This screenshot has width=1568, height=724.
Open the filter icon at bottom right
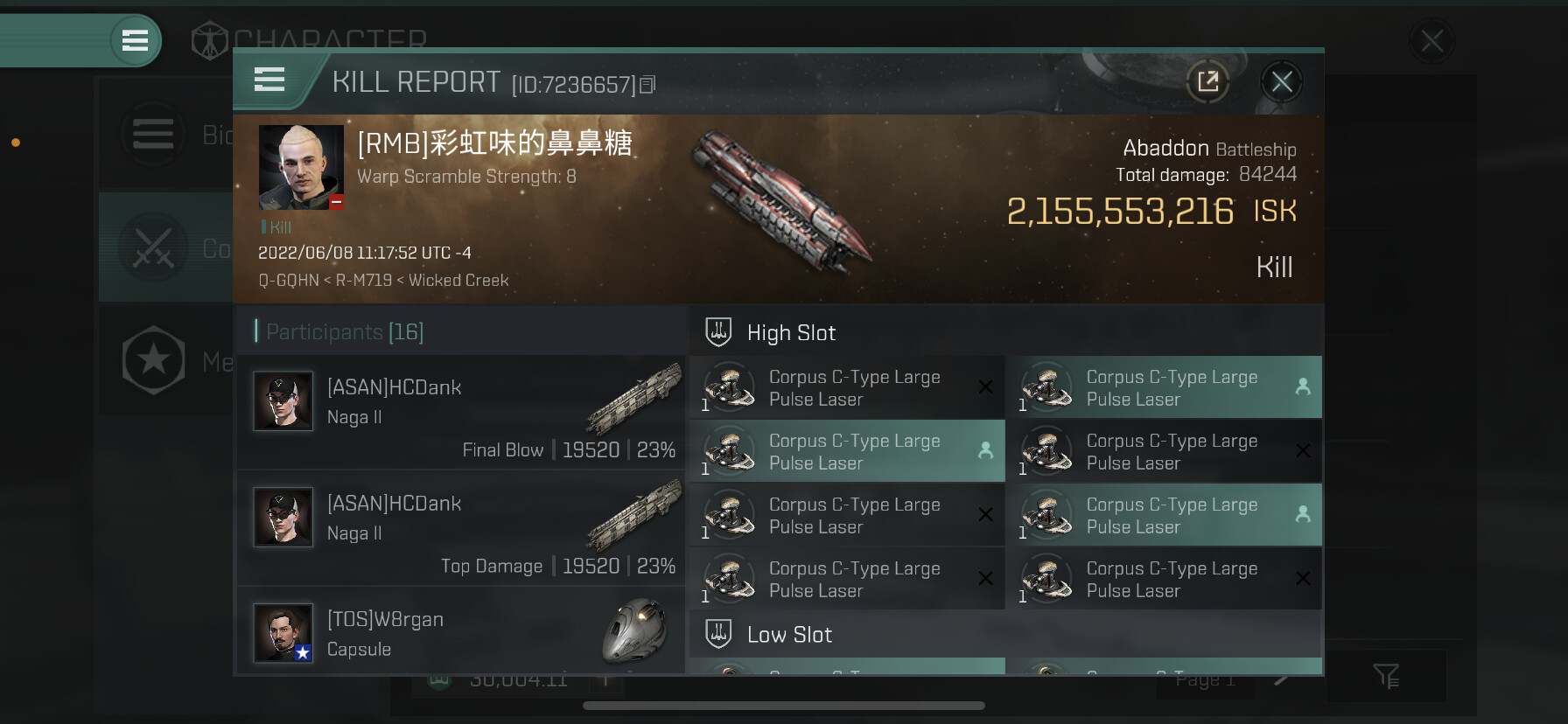[1386, 676]
